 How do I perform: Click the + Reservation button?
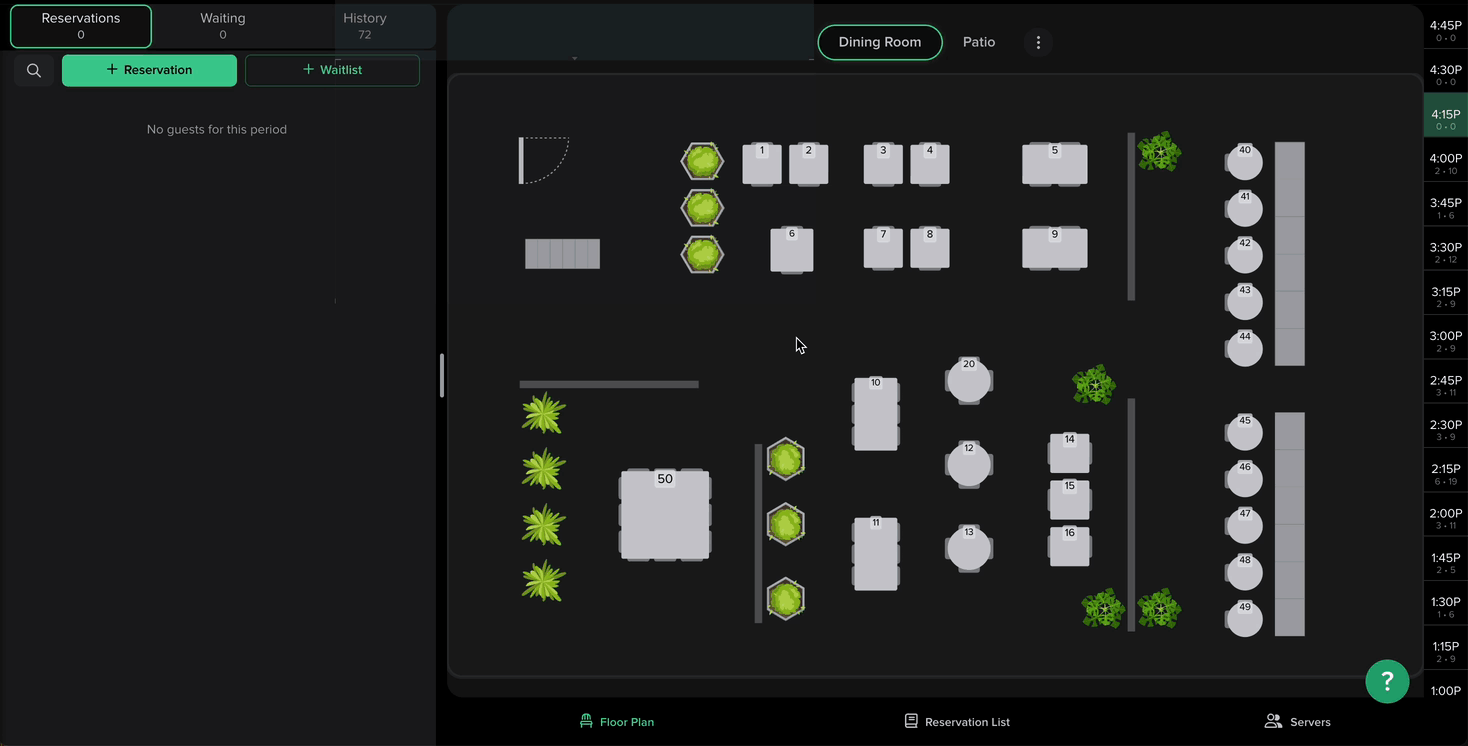pos(149,70)
